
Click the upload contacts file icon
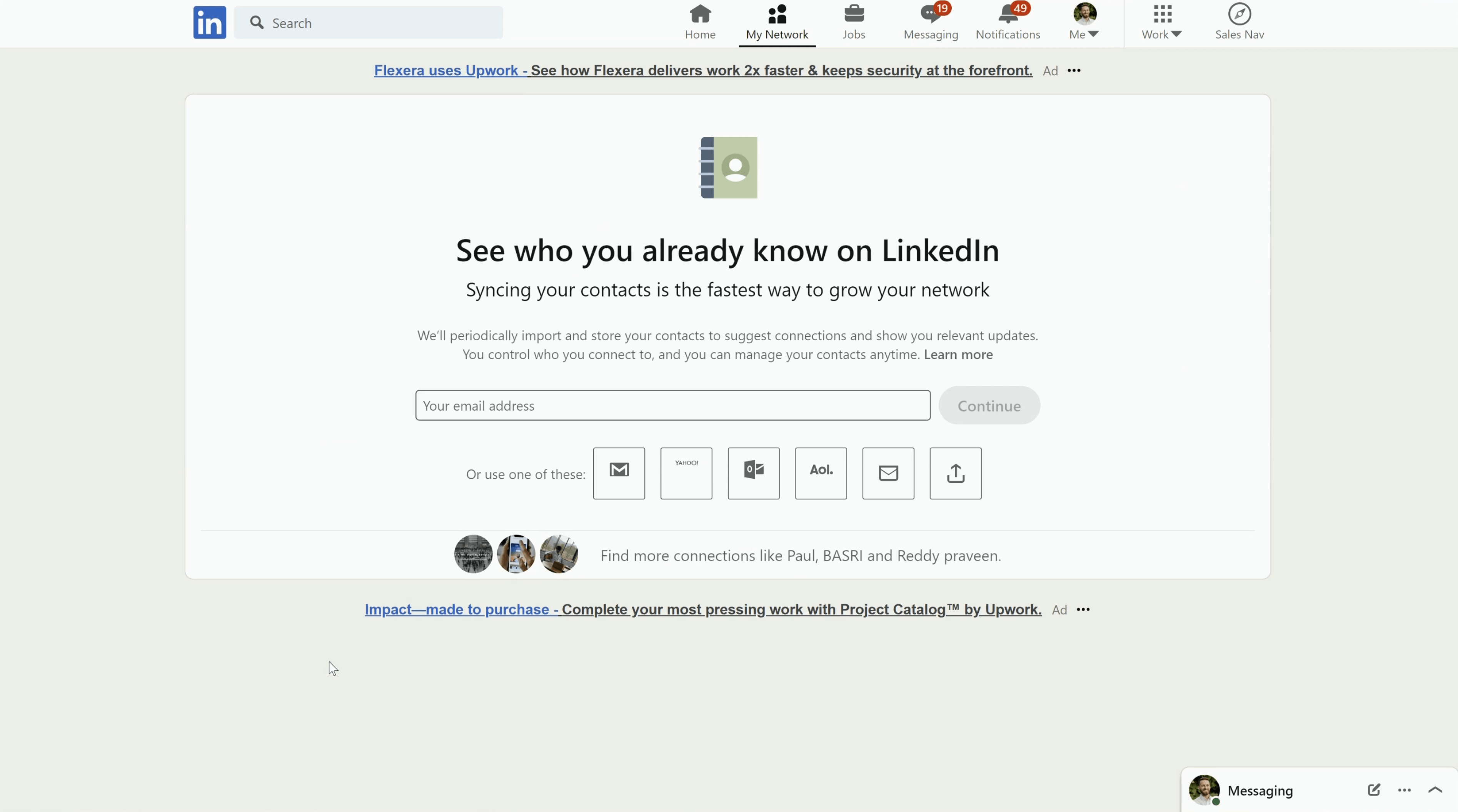[955, 473]
